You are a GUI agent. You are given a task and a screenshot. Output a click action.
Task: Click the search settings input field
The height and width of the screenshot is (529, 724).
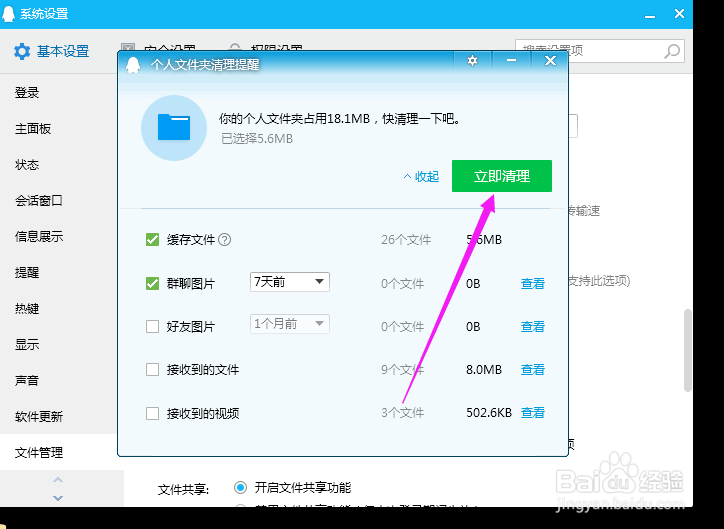(600, 51)
